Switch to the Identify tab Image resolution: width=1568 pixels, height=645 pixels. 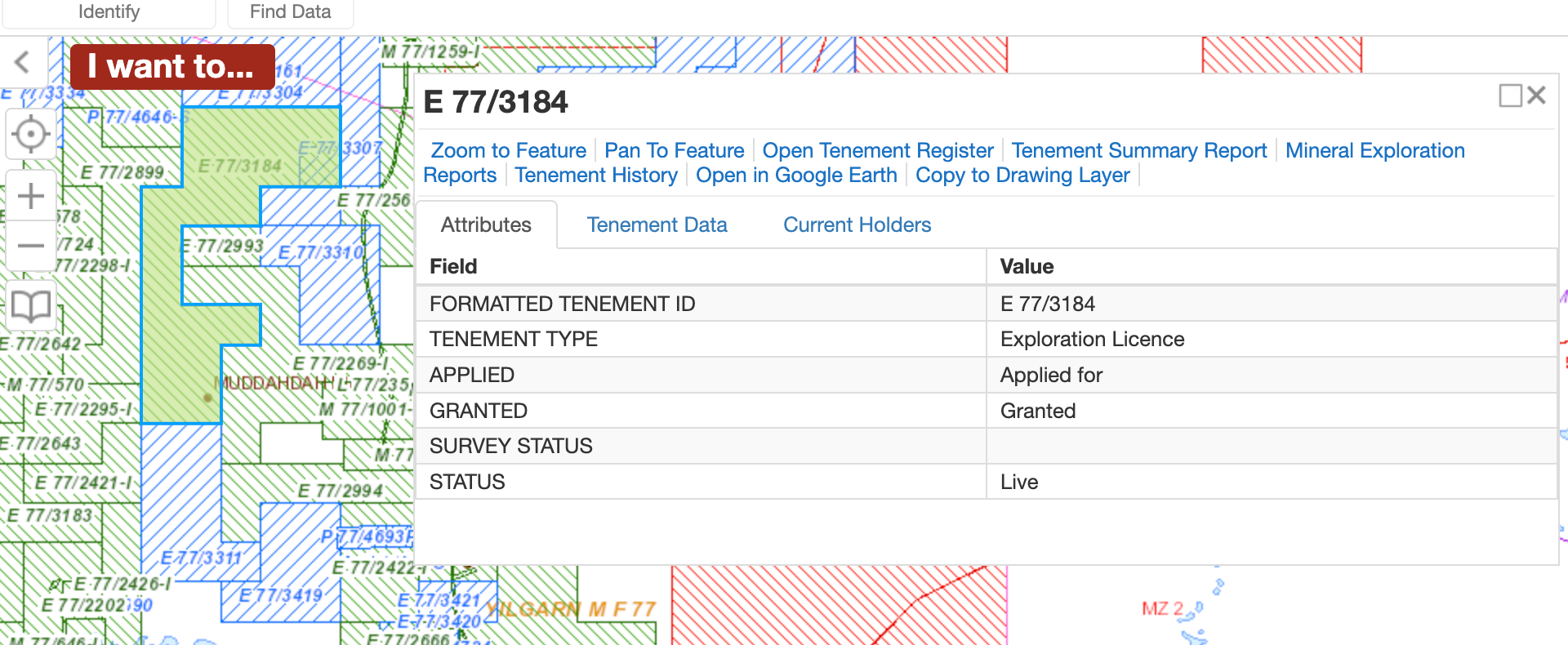click(109, 12)
